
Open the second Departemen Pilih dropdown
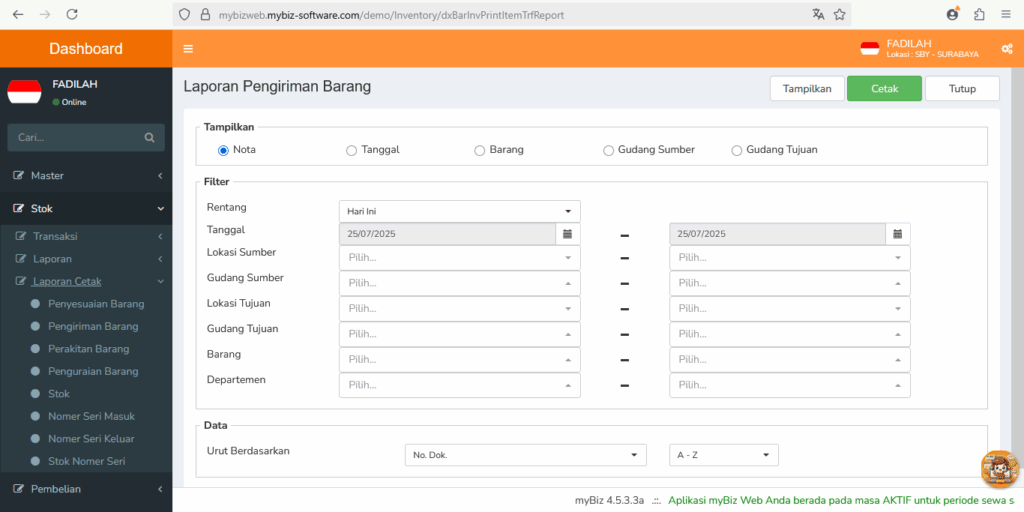[x=790, y=385]
